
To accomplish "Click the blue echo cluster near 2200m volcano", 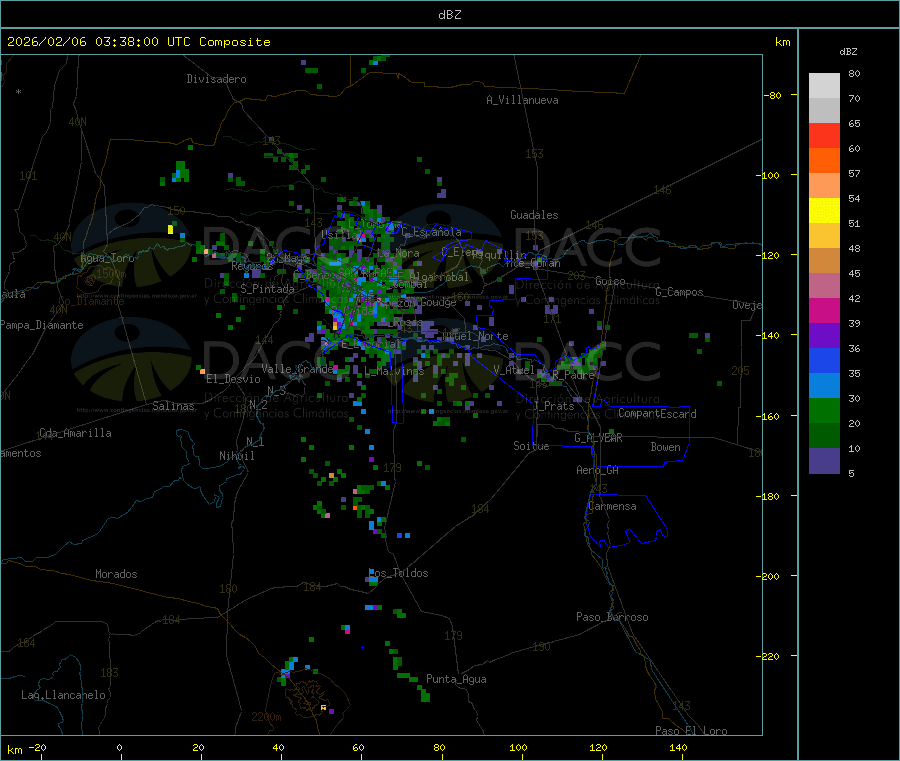I will point(291,666).
